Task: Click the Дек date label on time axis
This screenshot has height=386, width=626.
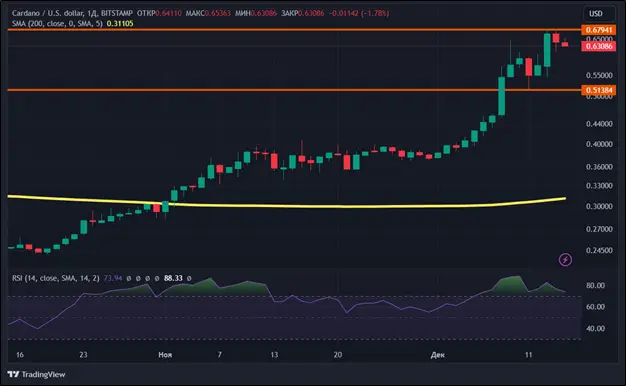Action: coord(438,355)
